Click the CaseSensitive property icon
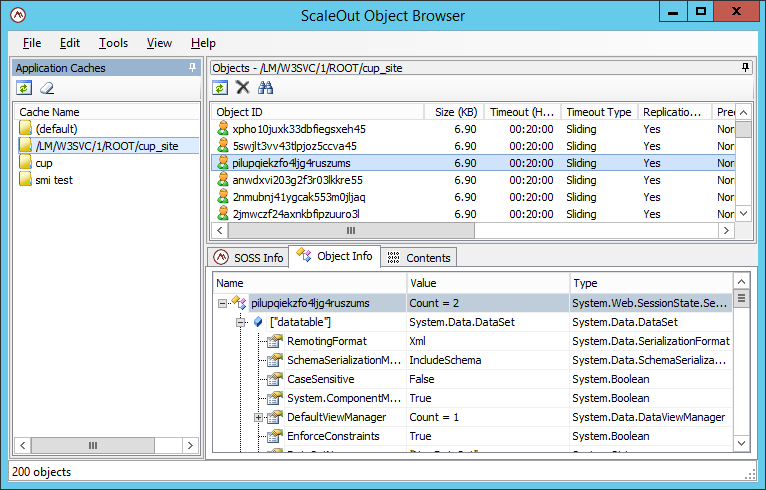 coord(275,379)
